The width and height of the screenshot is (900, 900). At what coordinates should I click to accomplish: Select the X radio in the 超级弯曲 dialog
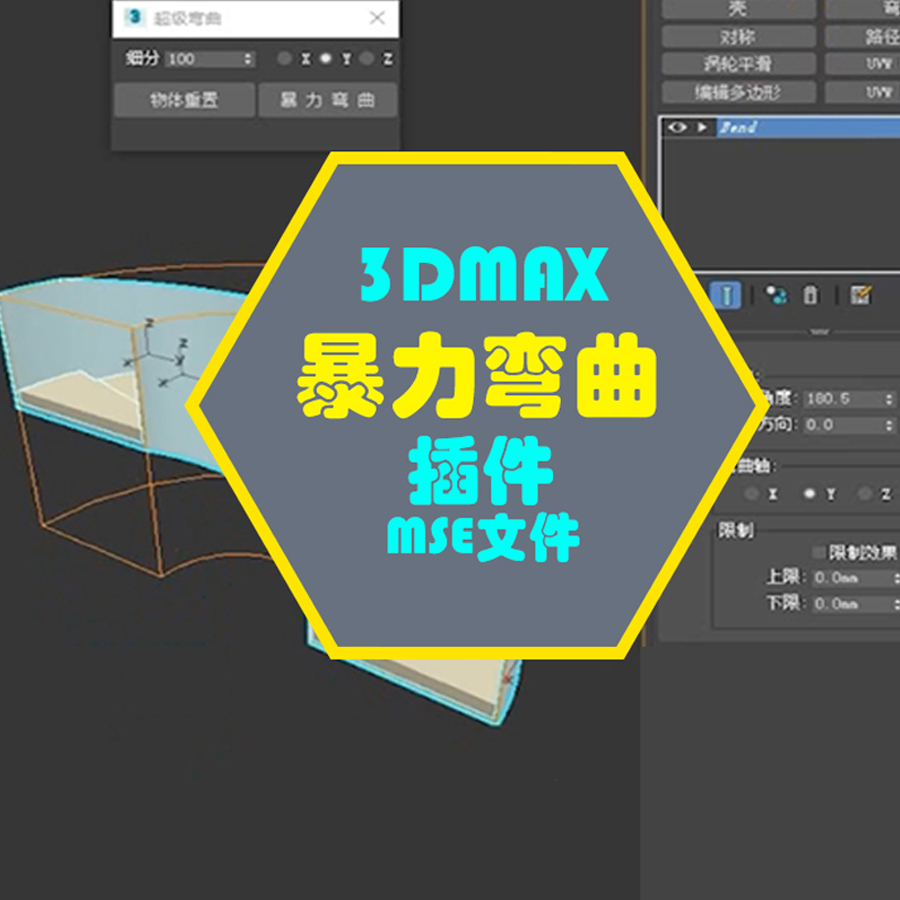285,60
